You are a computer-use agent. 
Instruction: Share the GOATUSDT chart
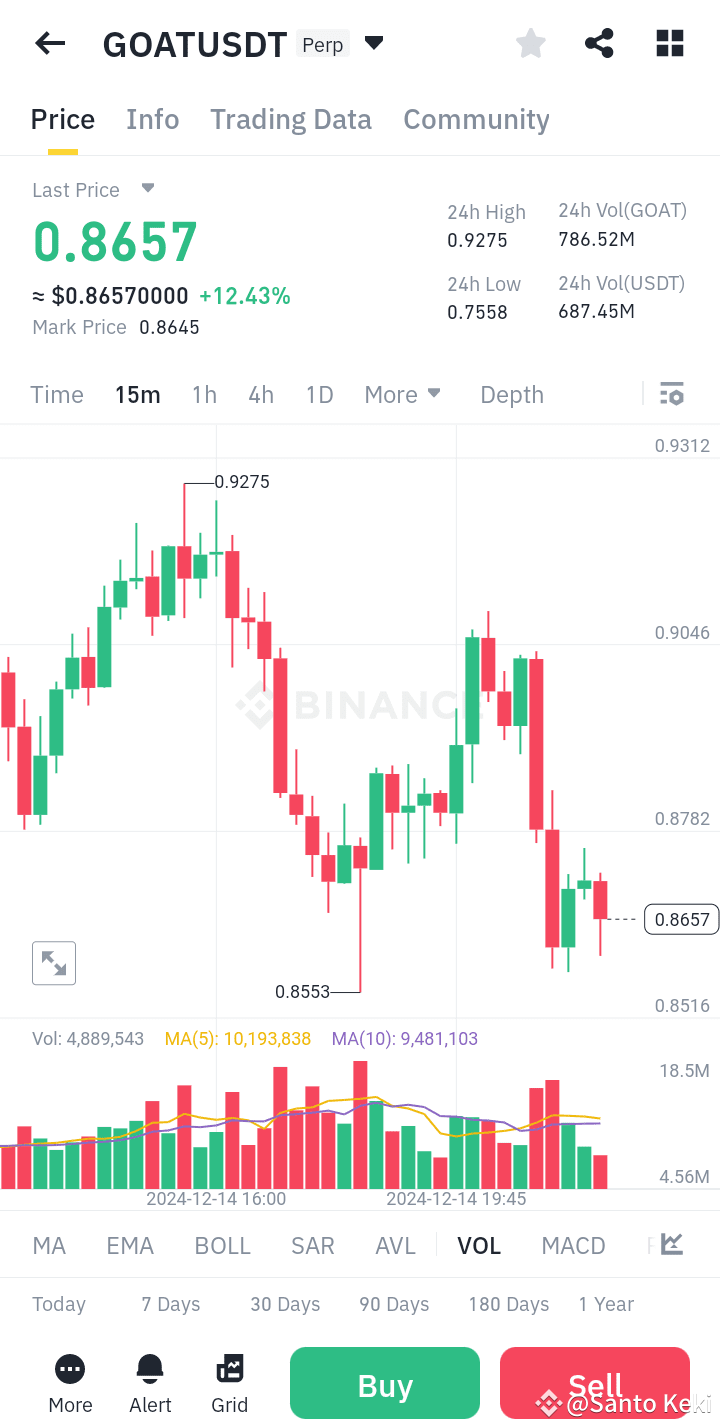[x=599, y=42]
